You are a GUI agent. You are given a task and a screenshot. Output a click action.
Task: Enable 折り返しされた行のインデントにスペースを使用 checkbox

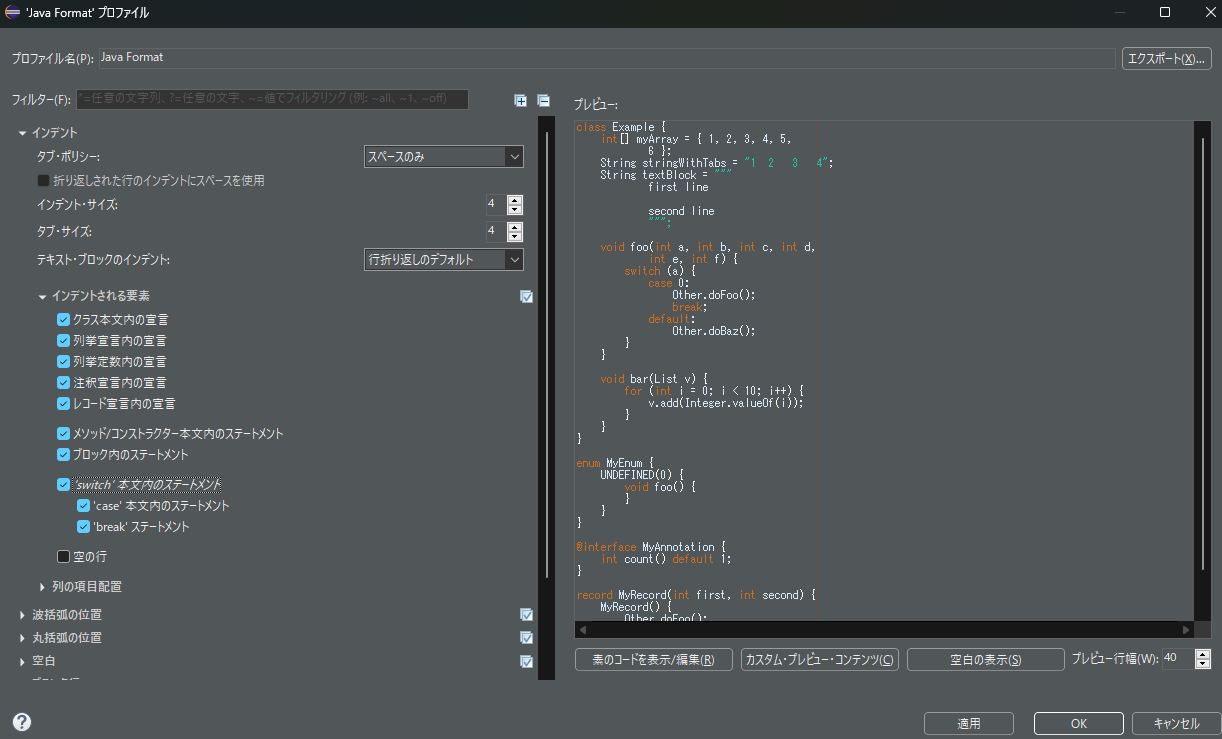(44, 181)
